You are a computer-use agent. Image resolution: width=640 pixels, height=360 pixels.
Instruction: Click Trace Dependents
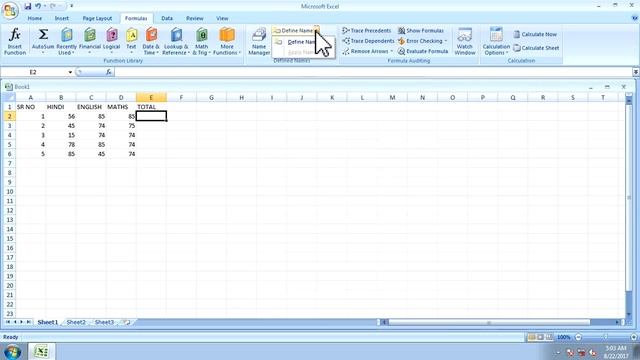[368, 41]
